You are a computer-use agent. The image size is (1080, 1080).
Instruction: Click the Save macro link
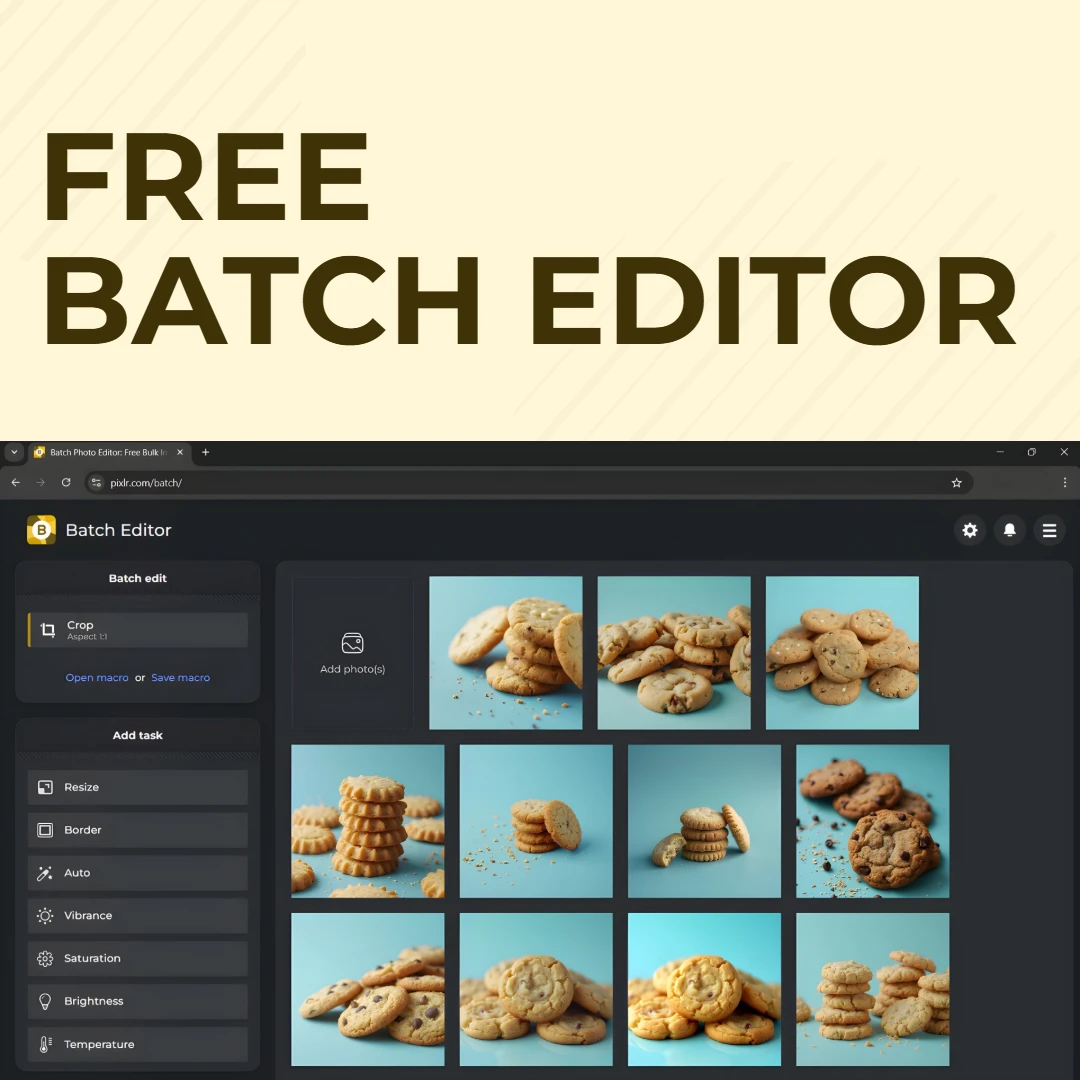(x=180, y=678)
